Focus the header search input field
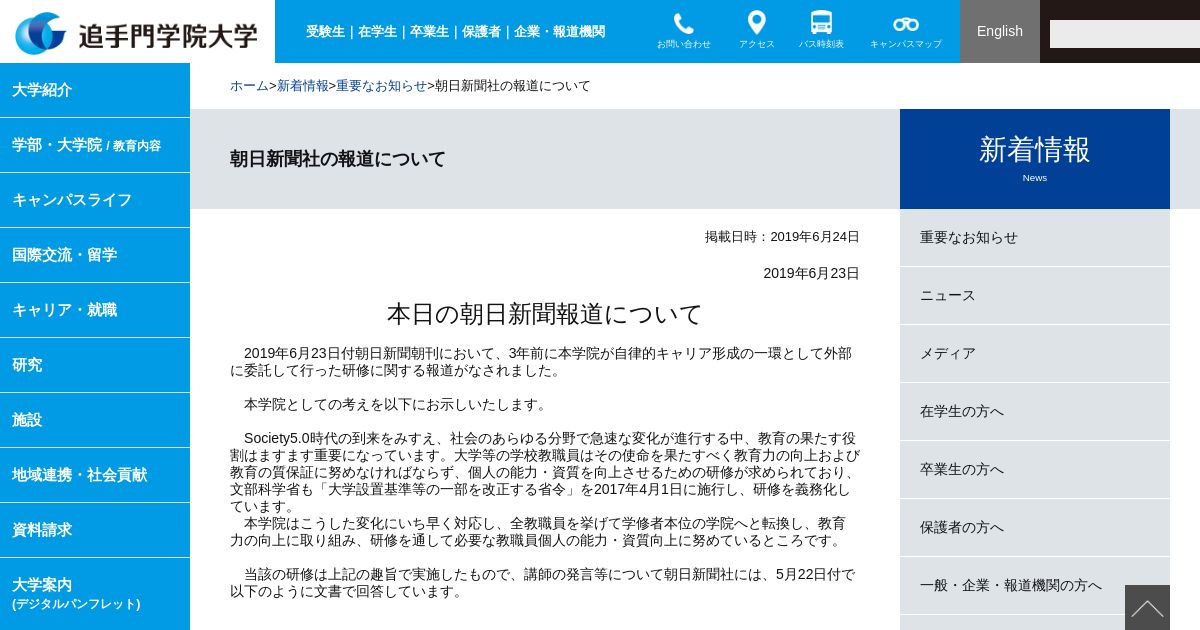 click(1125, 34)
